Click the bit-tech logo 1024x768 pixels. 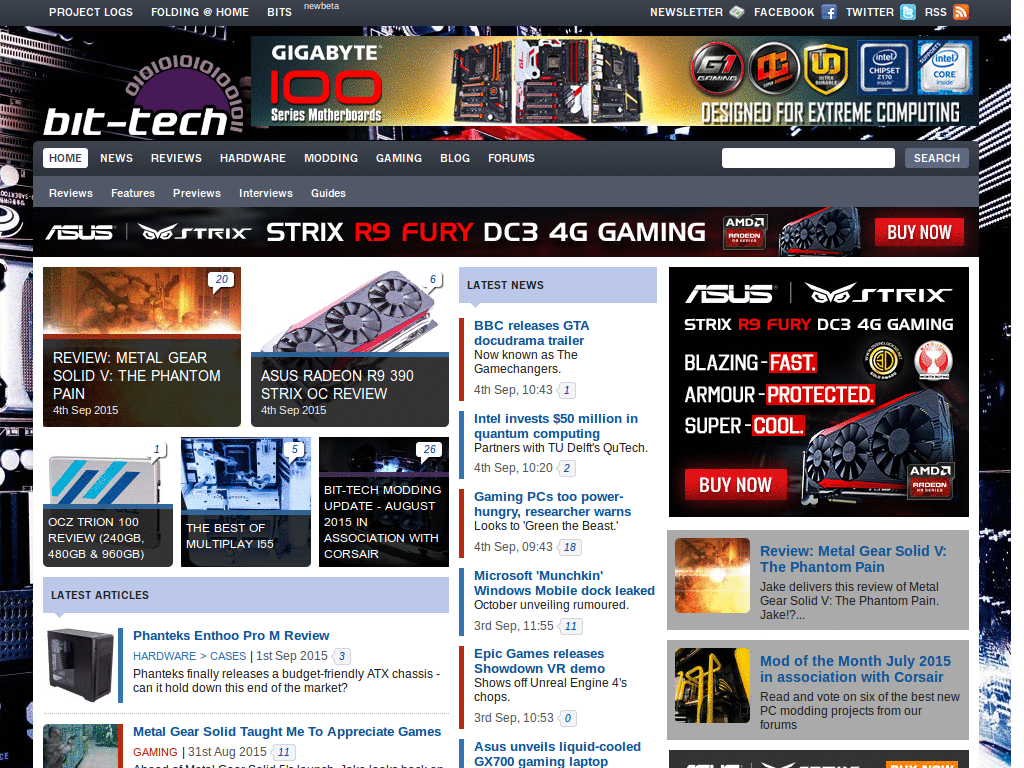coord(144,97)
